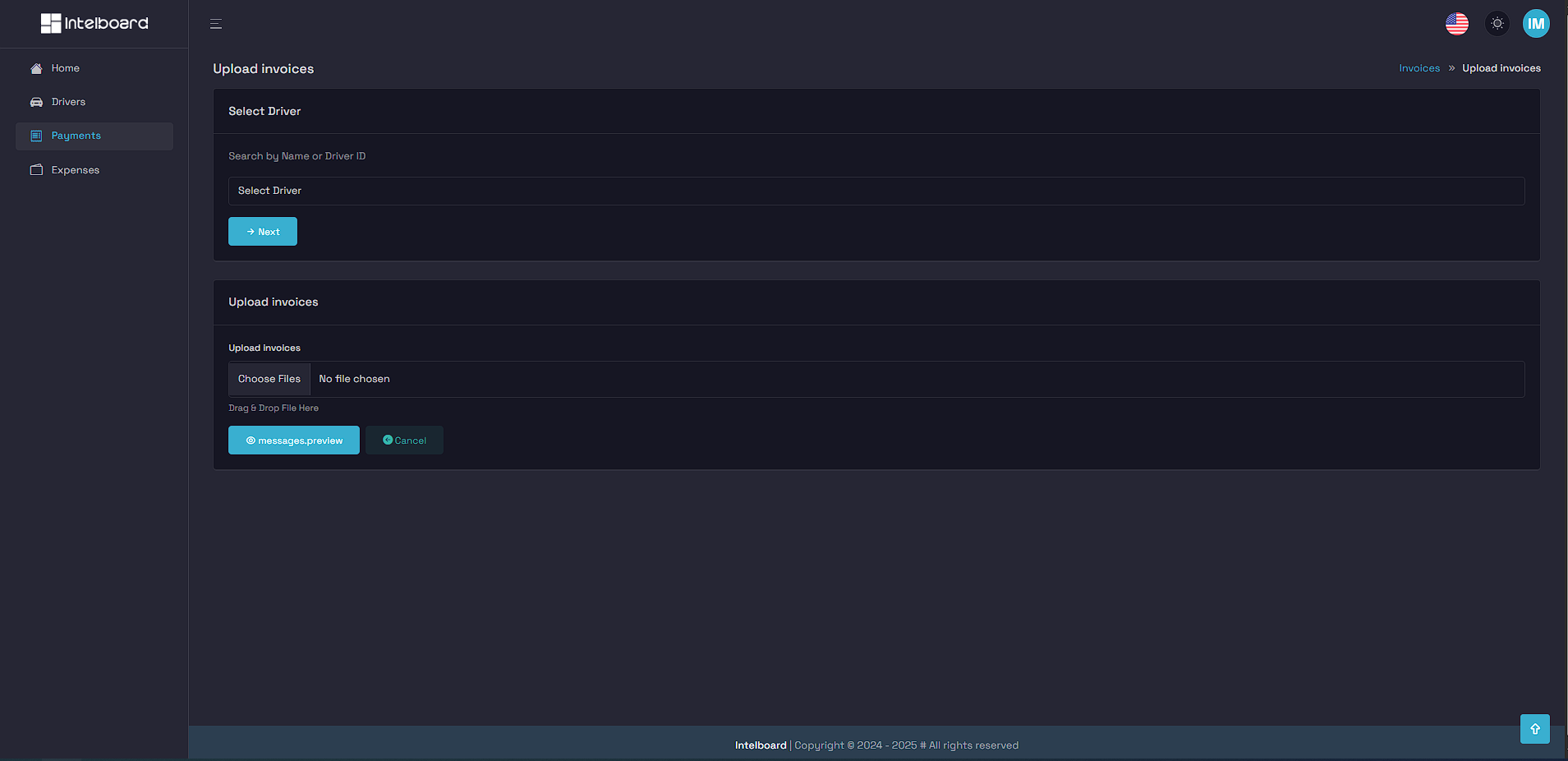This screenshot has width=1568, height=761.
Task: Click the Drag and Drop file area
Action: click(274, 408)
